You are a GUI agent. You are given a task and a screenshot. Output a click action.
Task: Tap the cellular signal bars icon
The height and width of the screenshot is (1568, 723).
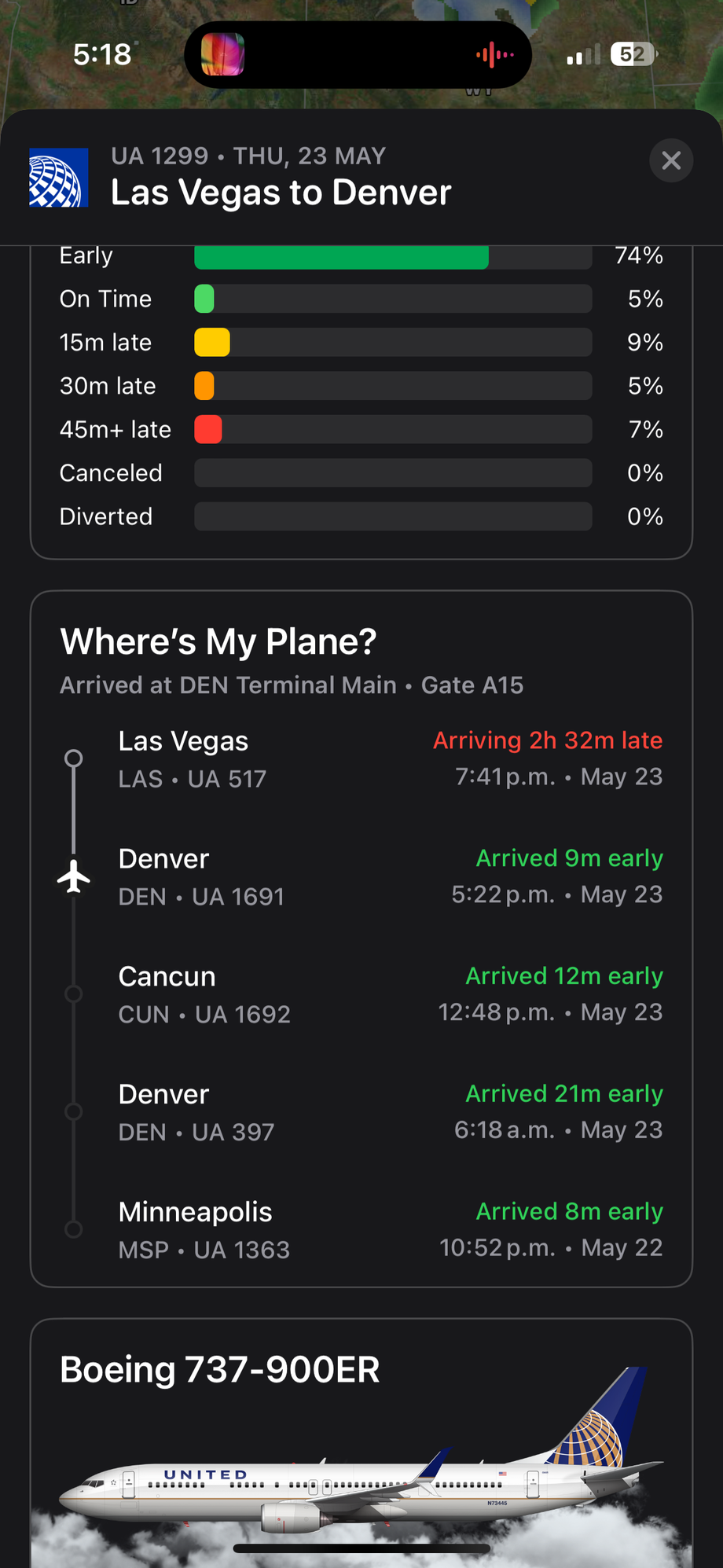(582, 55)
